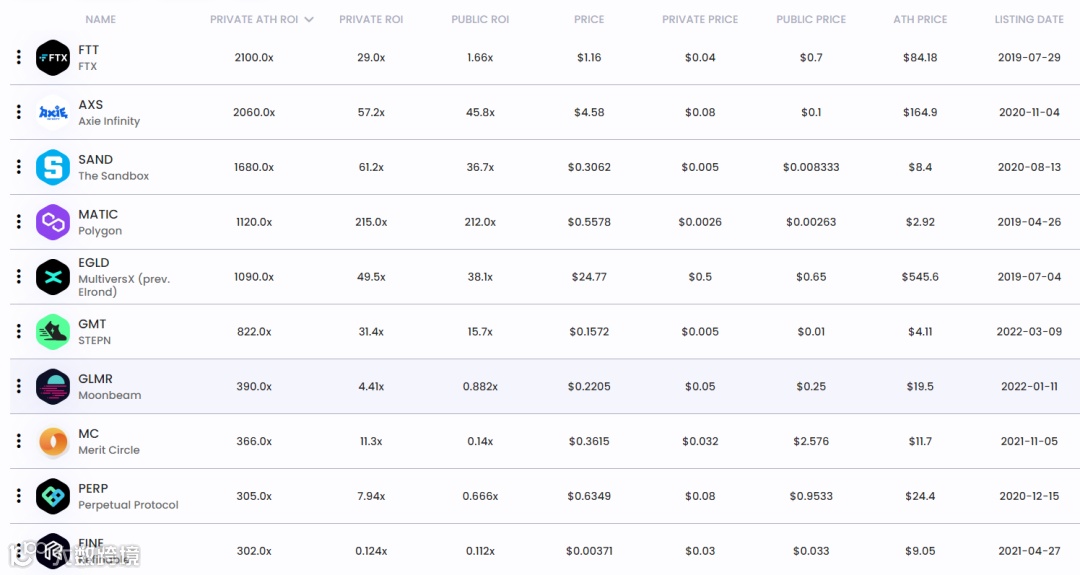Sort by Private ATH ROI column chevron
This screenshot has width=1080, height=575.
[x=309, y=19]
